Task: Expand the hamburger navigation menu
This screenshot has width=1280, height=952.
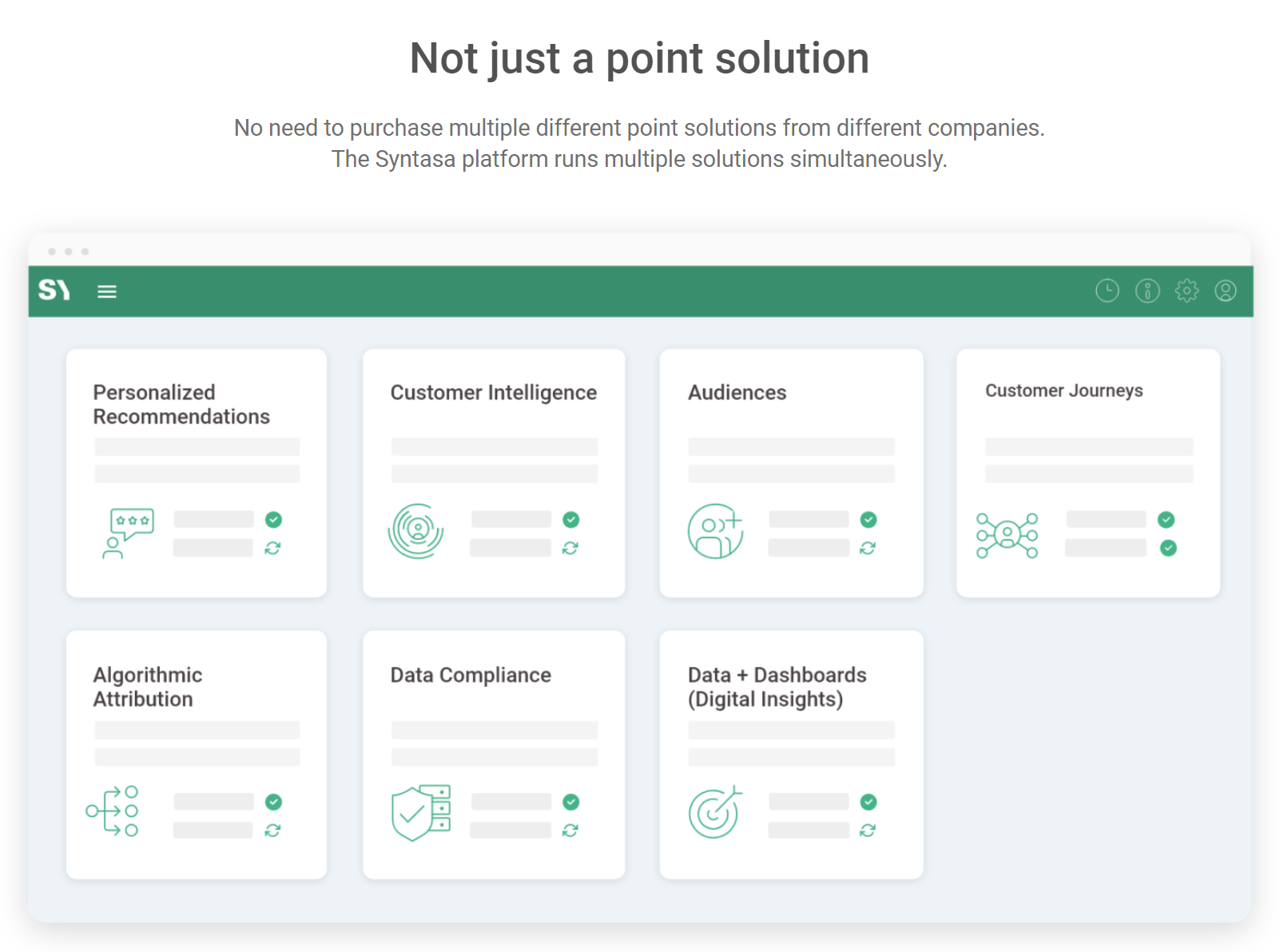Action: coord(106,291)
